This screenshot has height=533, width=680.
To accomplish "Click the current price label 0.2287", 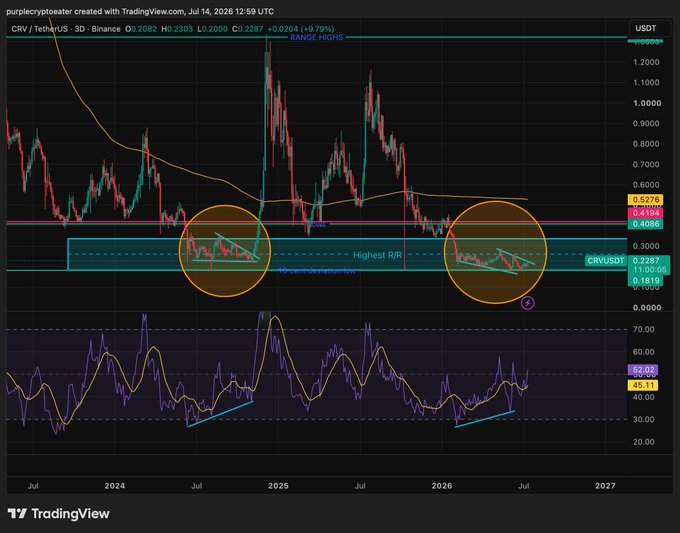I will click(x=646, y=261).
